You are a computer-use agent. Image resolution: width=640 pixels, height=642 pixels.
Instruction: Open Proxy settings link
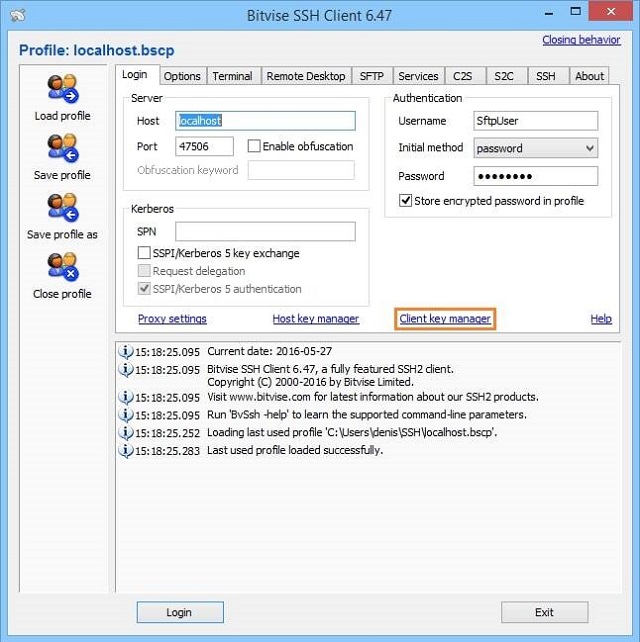[x=172, y=319]
